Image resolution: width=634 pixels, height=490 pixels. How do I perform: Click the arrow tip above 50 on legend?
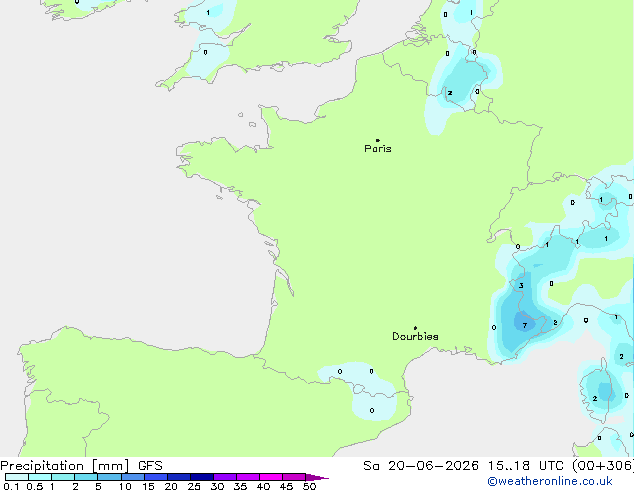317,477
